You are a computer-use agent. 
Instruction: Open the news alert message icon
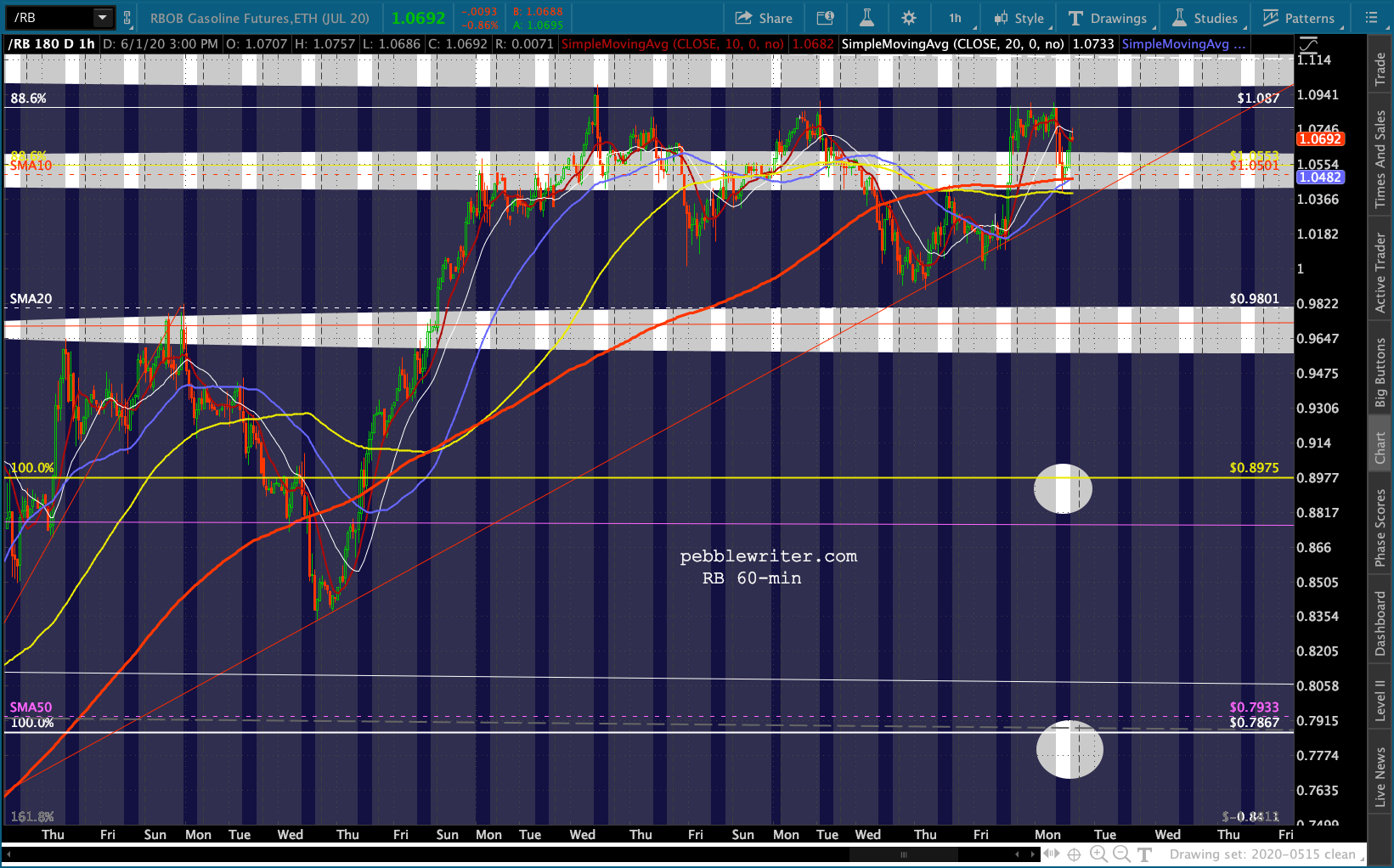click(826, 18)
